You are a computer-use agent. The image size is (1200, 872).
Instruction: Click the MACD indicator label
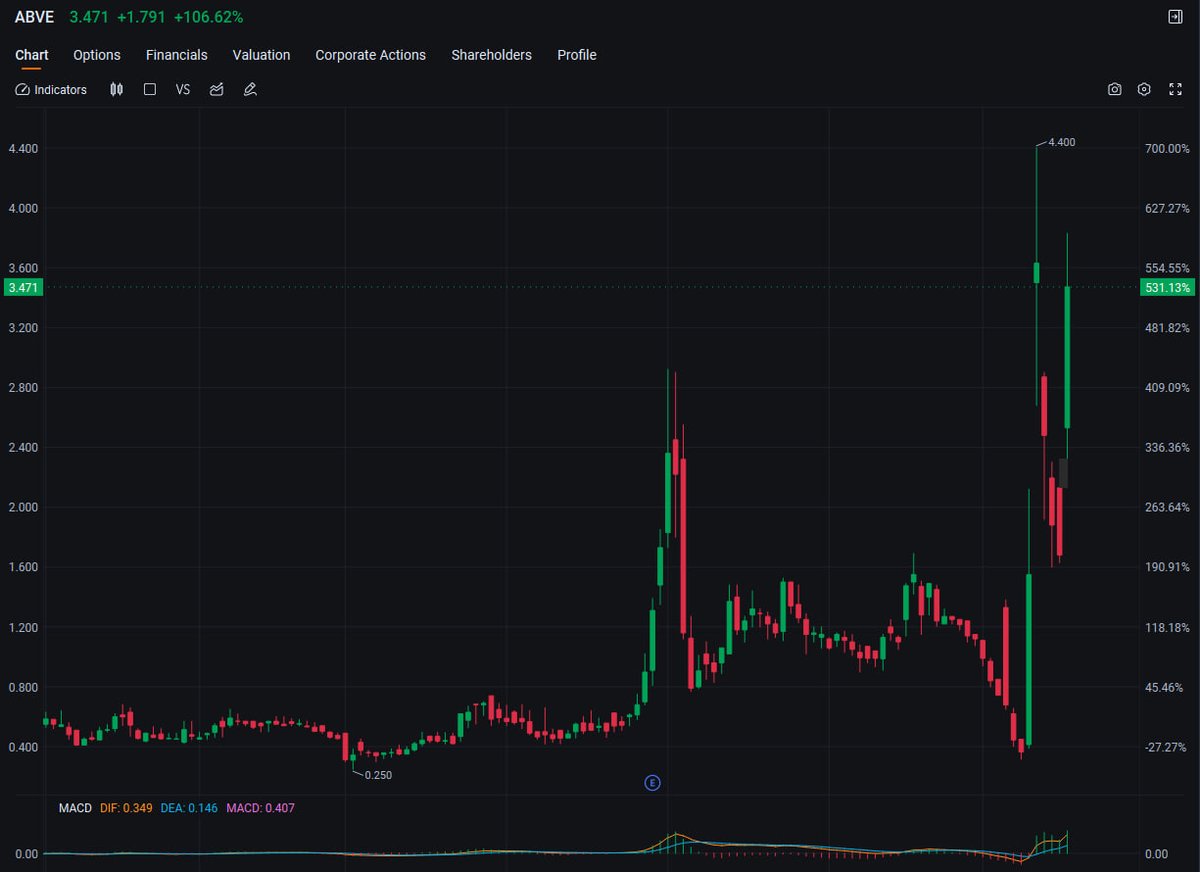pos(75,808)
